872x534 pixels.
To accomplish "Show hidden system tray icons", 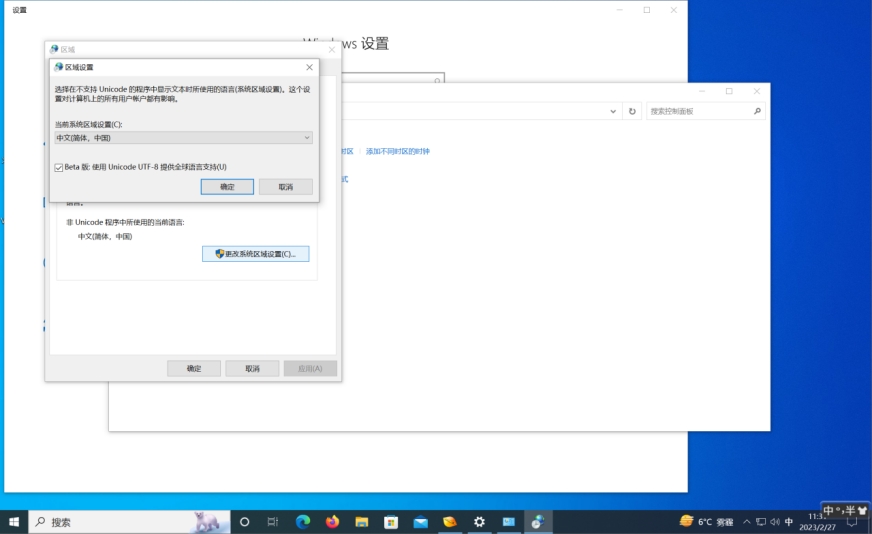I will point(747,522).
